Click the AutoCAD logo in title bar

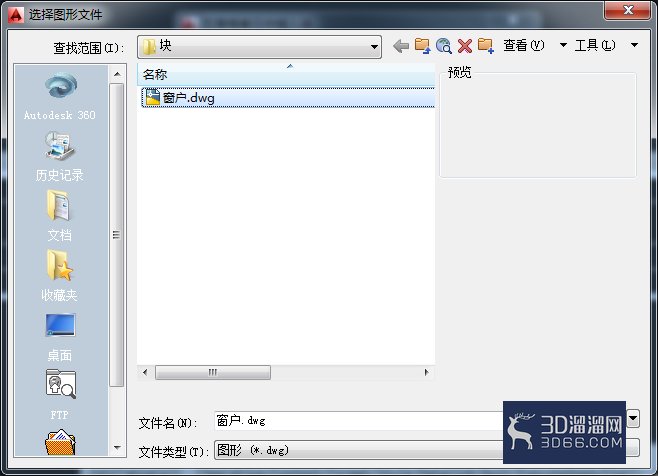tap(16, 15)
